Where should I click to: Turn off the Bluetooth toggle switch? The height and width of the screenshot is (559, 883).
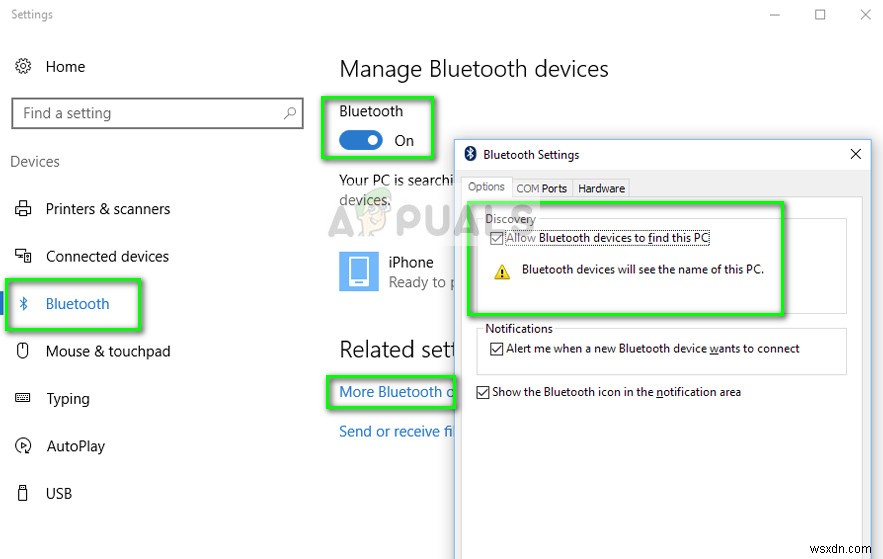(x=360, y=140)
